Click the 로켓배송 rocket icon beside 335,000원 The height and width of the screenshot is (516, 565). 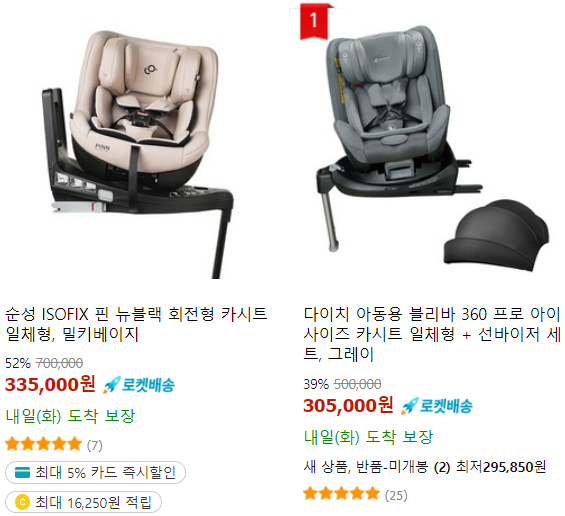111,385
